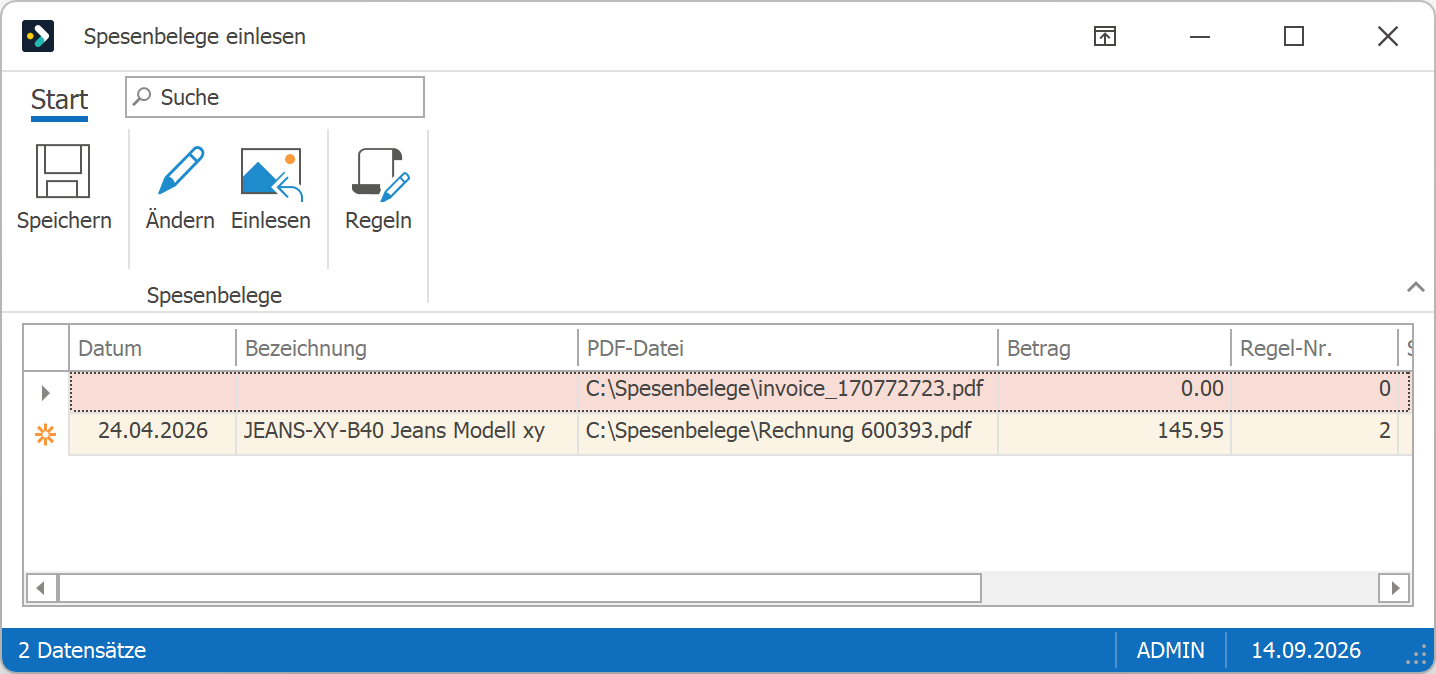The image size is (1436, 674).
Task: Select the invoice_170772723.pdf cell
Action: point(788,390)
